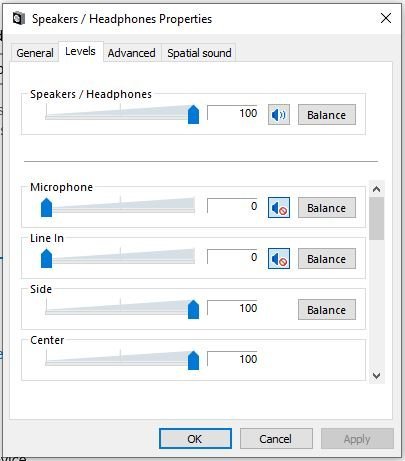Click the Side volume value field
Viewport: 405px width, 461px height.
tap(233, 308)
